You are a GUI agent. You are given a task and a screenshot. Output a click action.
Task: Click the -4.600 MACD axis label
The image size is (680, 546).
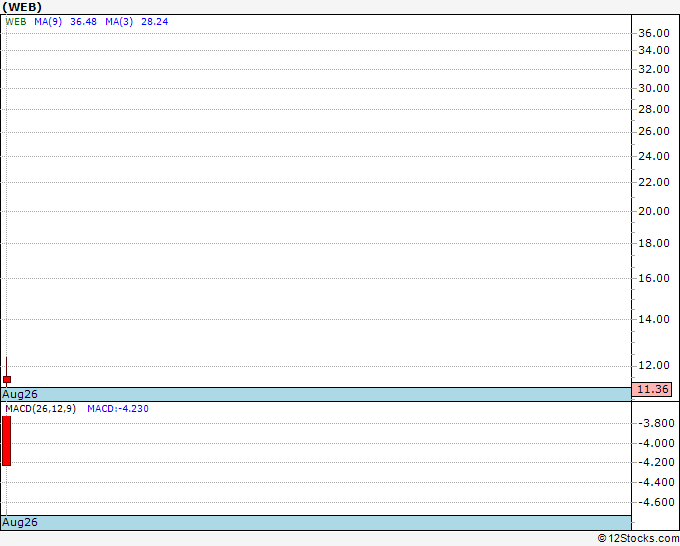[656, 502]
